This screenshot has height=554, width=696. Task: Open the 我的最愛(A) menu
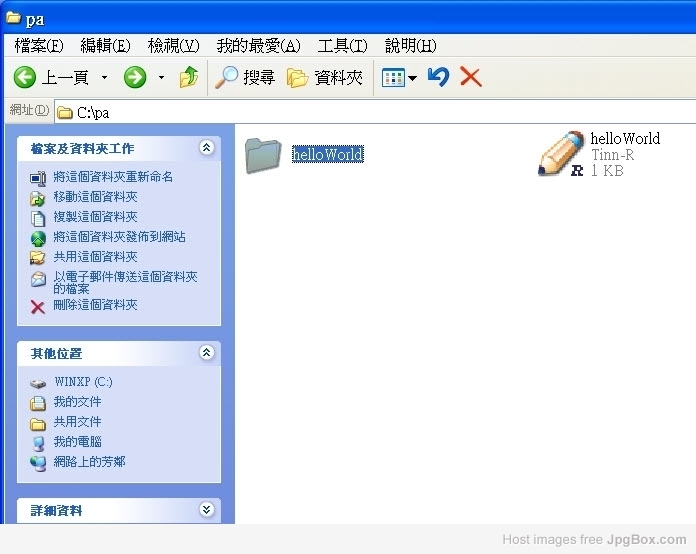(258, 46)
